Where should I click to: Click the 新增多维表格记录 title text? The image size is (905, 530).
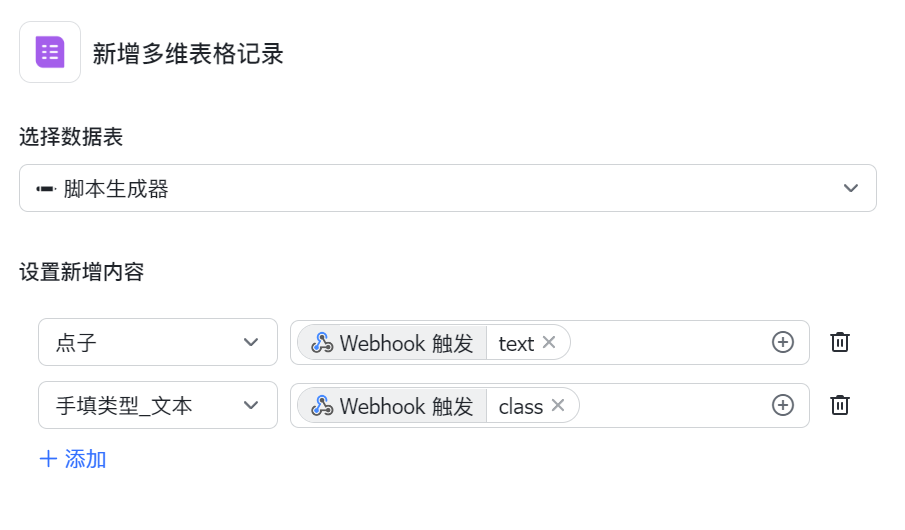click(x=188, y=53)
